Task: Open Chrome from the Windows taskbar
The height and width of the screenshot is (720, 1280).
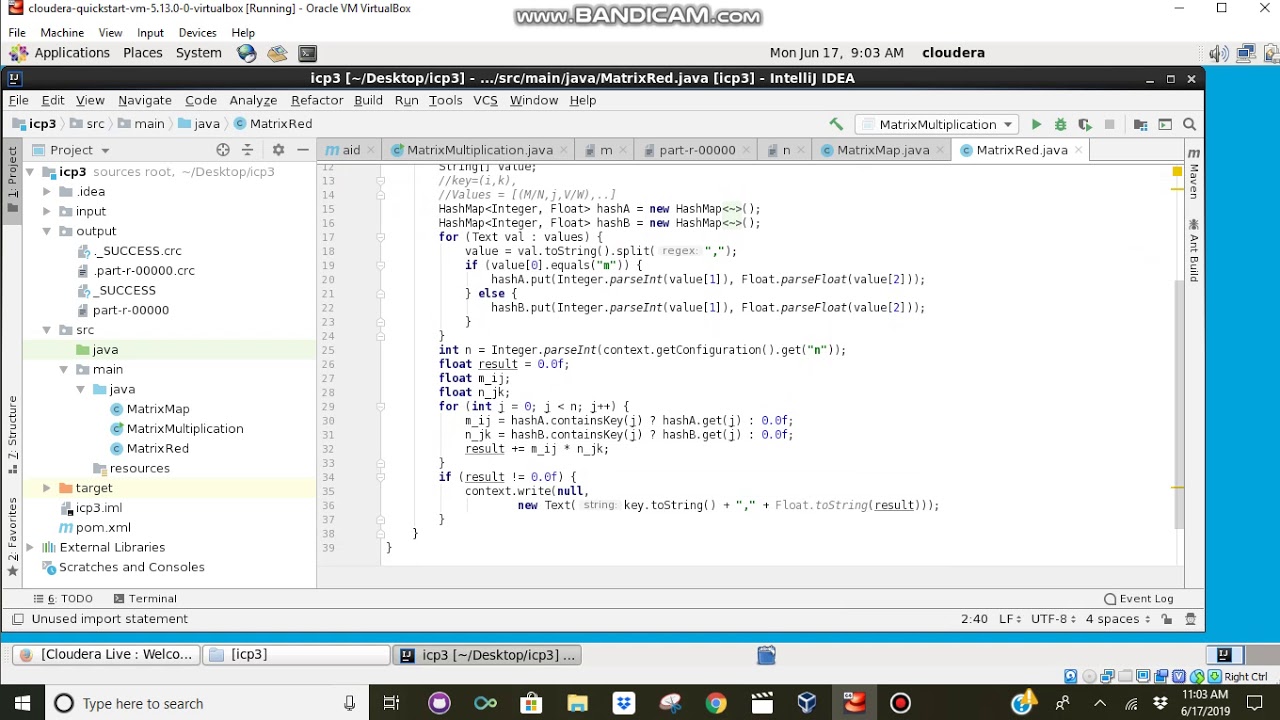Action: 715,703
